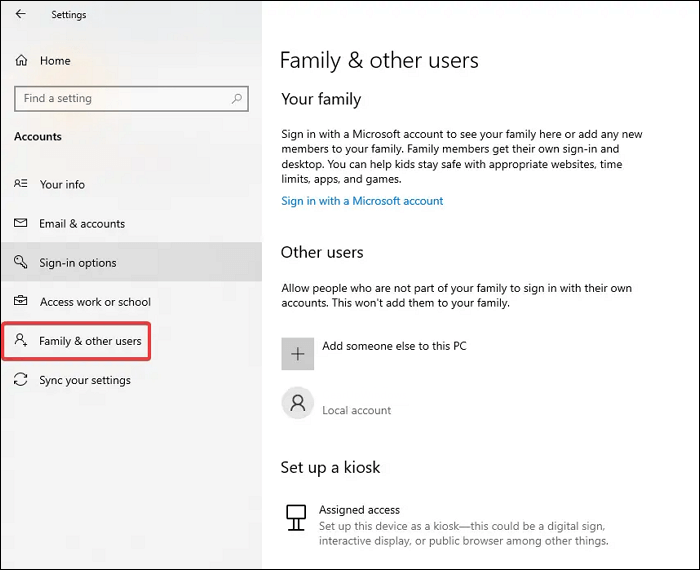Go to Email & accounts section

[x=82, y=223]
